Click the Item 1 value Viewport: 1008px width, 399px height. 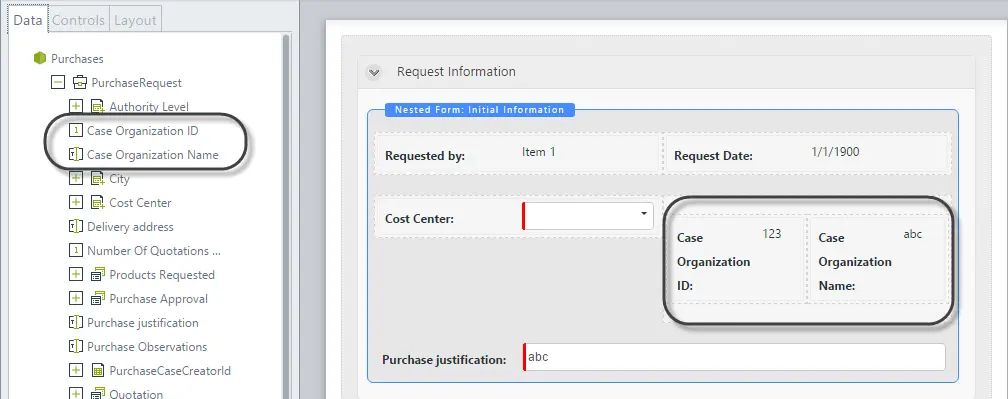tap(539, 152)
